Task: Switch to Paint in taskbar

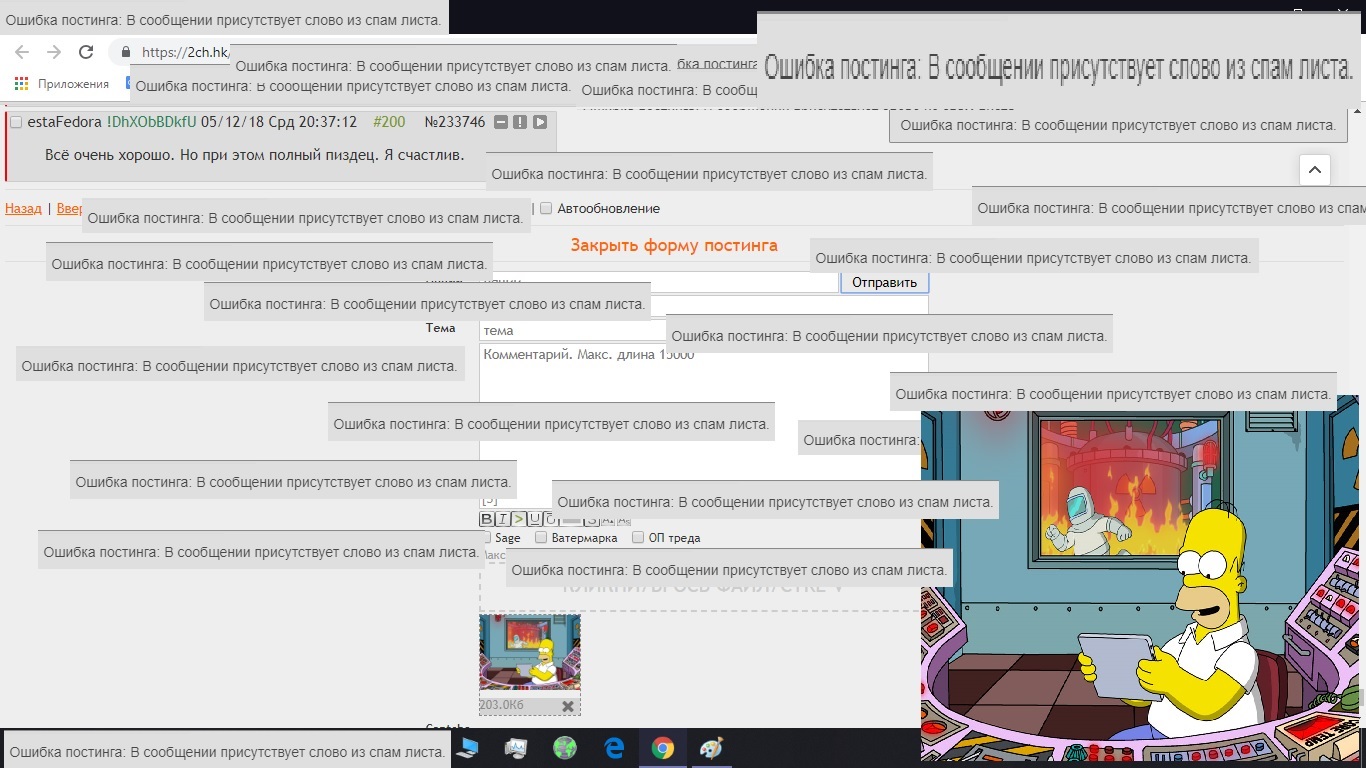Action: tap(711, 748)
